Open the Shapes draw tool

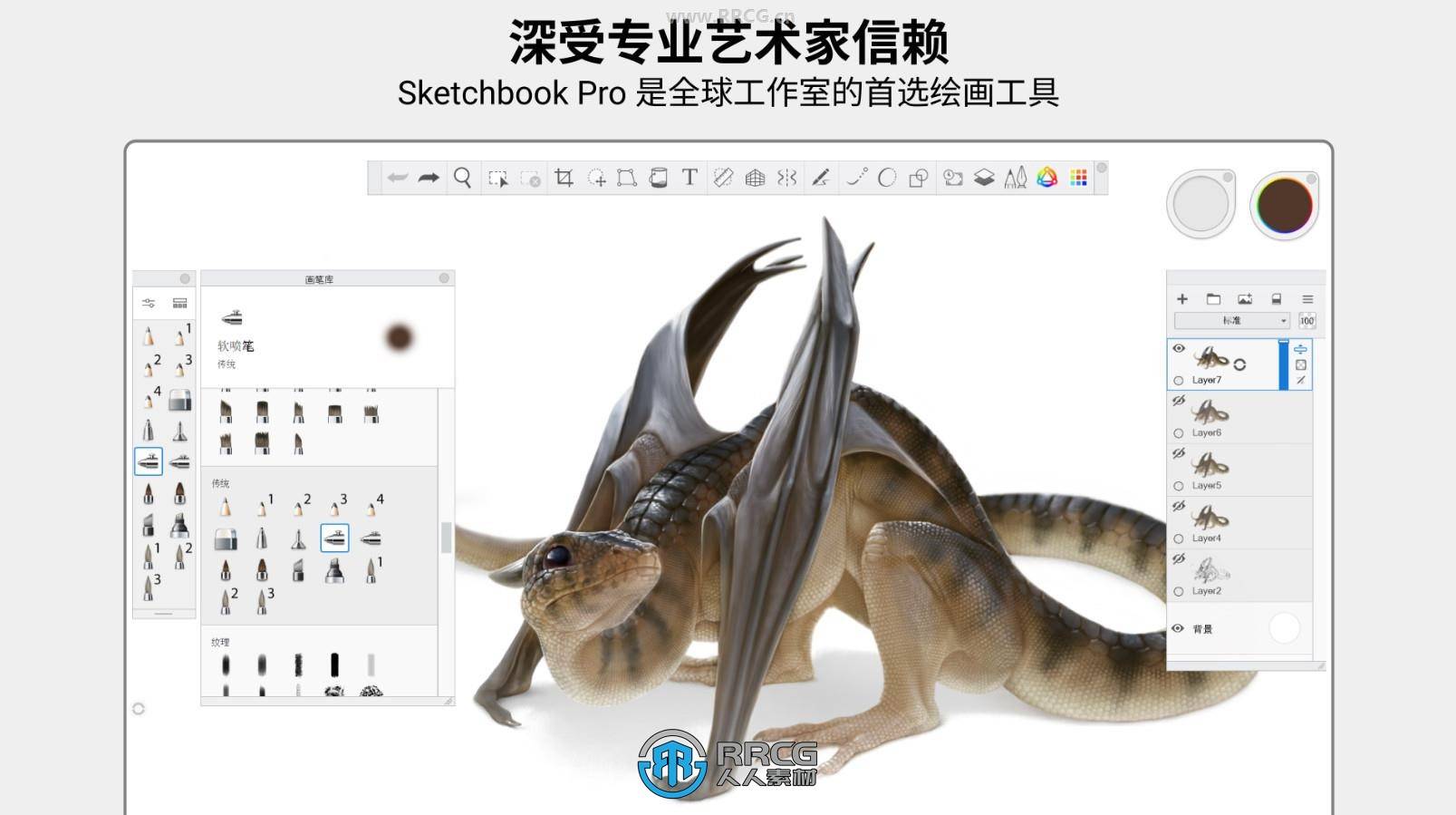coord(919,178)
